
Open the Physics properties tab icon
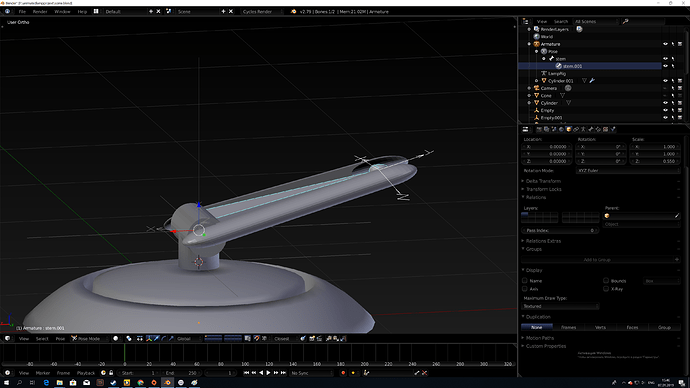click(613, 129)
